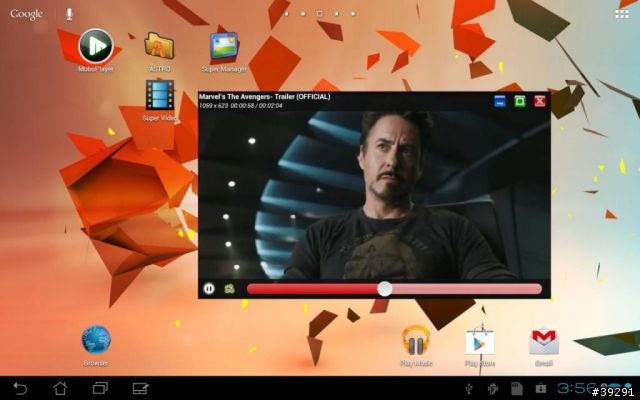Click the 00:00:58 / 00:02:04 time readout
Image resolution: width=640 pixels, height=400 pixels.
[256, 106]
